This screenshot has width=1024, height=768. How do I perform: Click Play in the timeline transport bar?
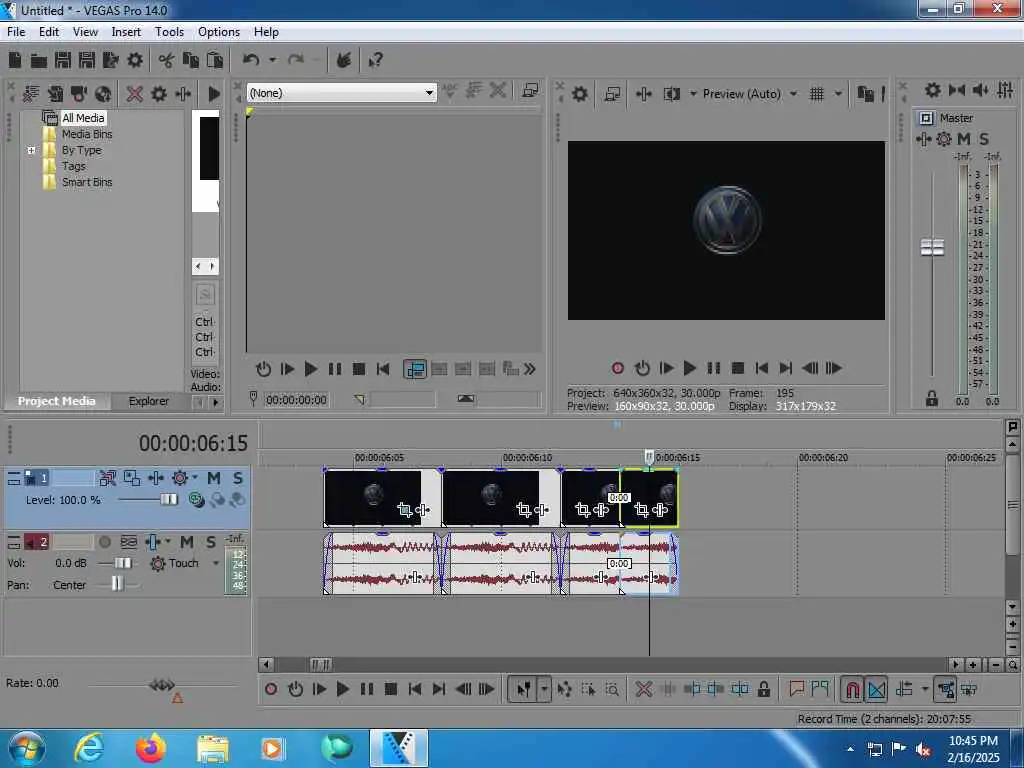tap(342, 689)
